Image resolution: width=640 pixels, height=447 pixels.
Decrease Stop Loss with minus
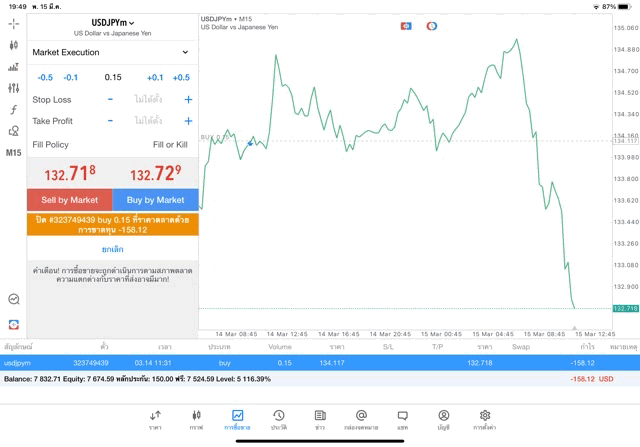pyautogui.click(x=110, y=99)
